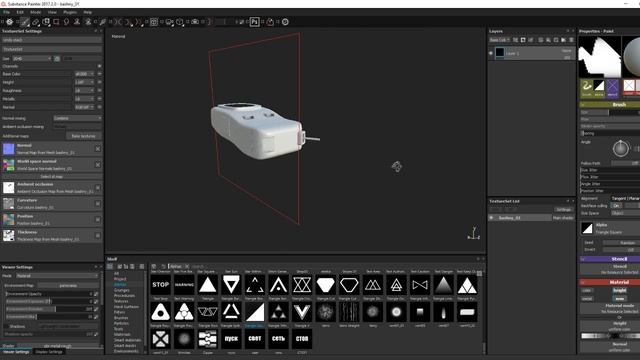
Task: Switch to the Display Settings tab
Action: click(x=49, y=352)
